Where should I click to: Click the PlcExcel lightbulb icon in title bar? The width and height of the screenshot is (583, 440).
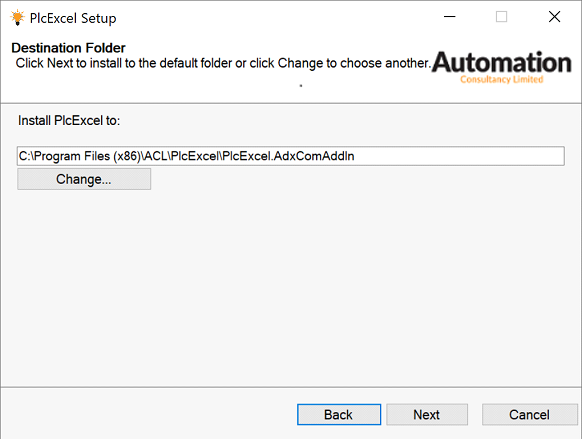tap(17, 17)
